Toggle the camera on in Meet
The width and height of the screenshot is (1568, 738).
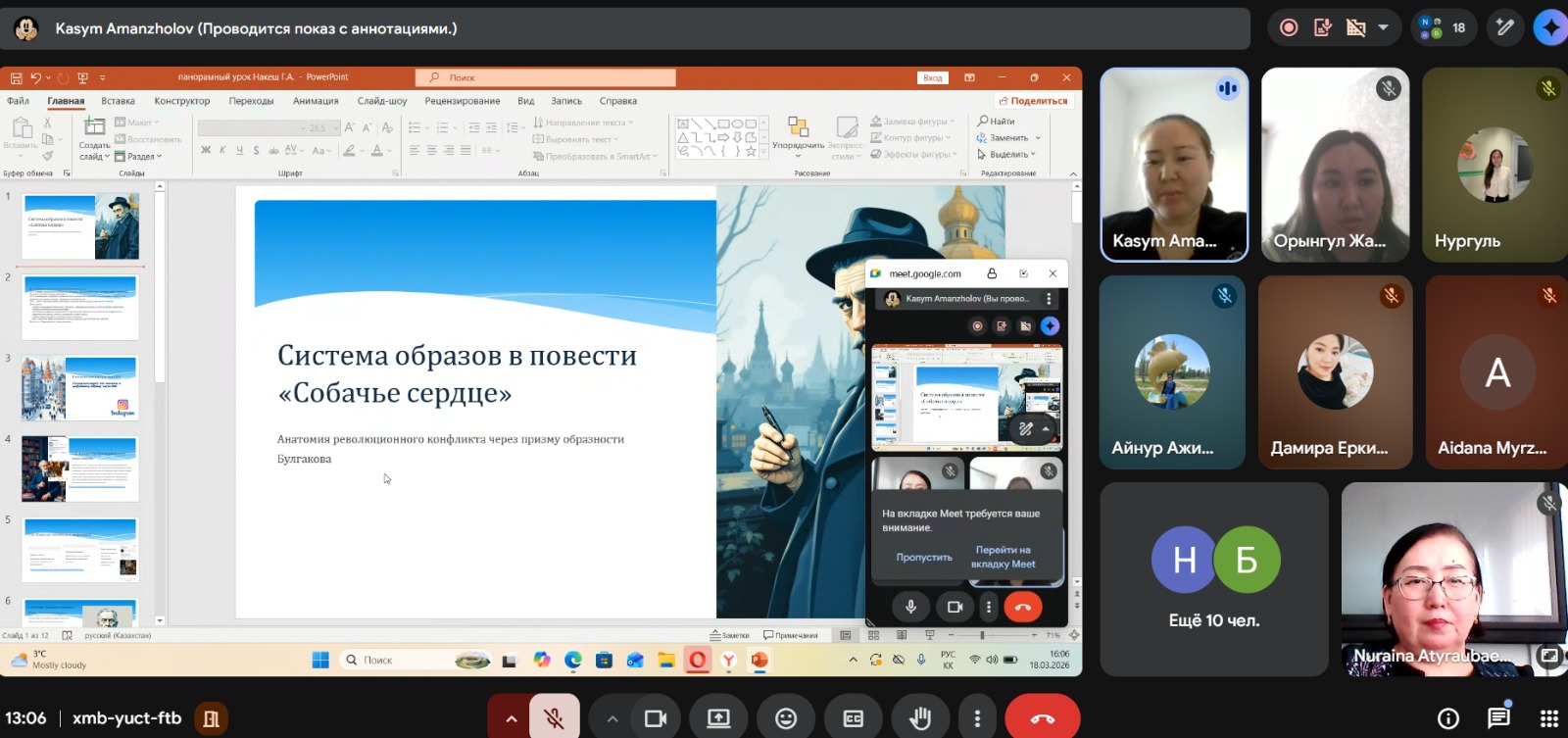pos(656,719)
